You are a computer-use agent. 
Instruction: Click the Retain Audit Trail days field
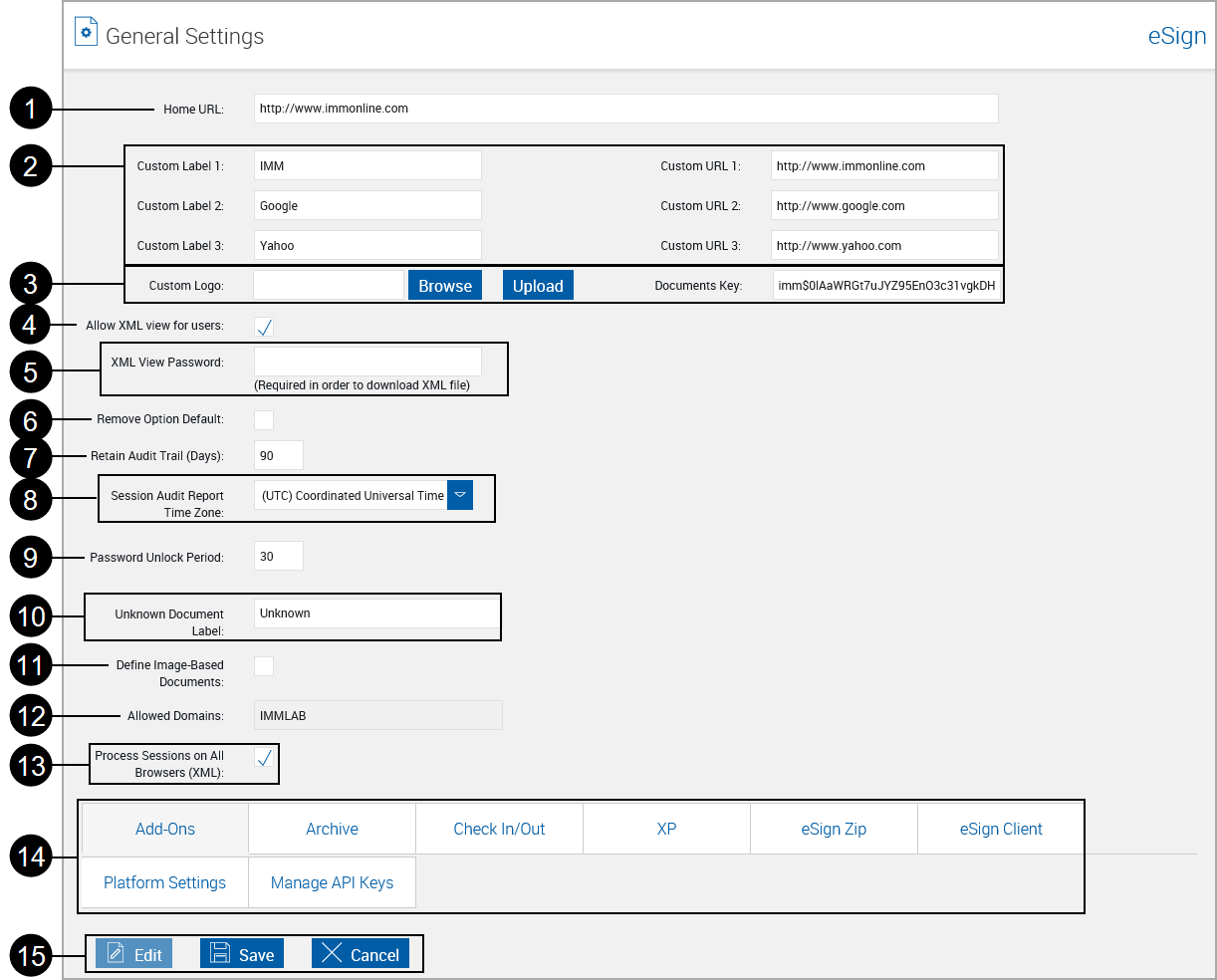point(278,455)
